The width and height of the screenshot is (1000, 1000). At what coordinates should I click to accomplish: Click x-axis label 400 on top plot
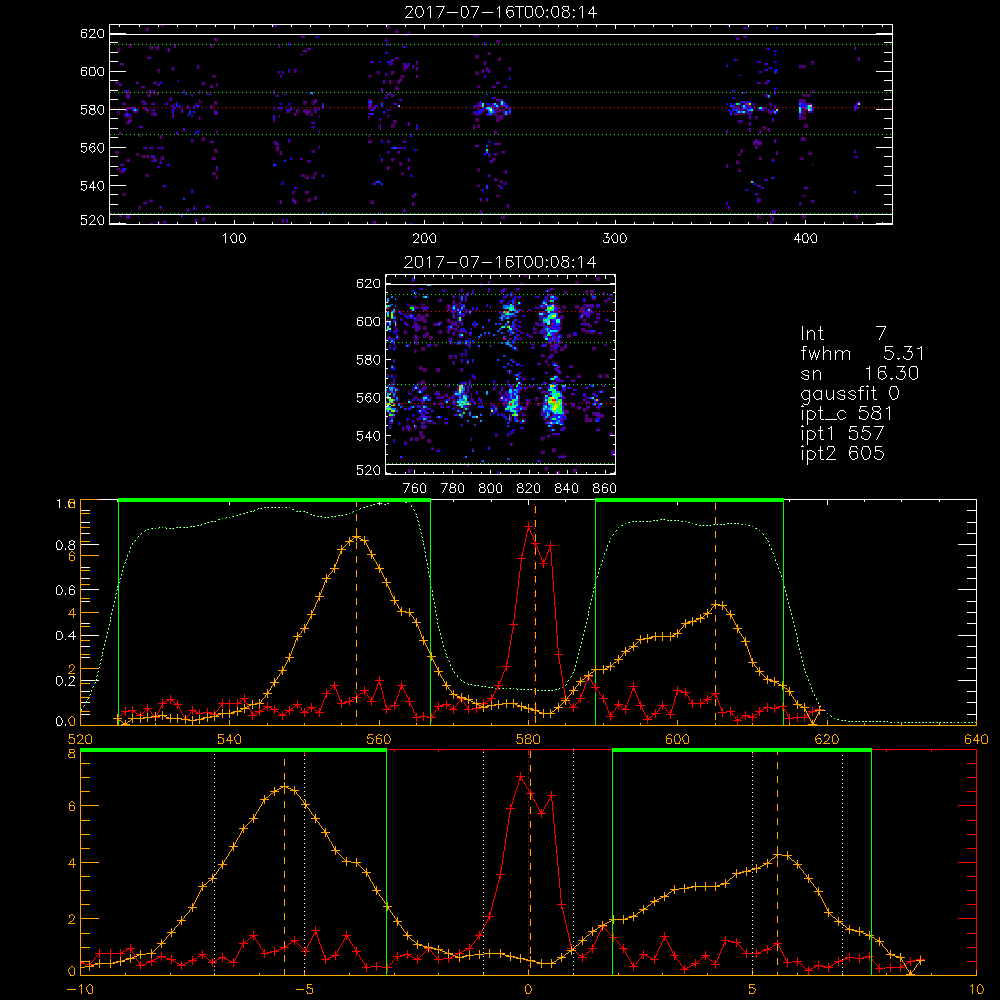[x=805, y=239]
